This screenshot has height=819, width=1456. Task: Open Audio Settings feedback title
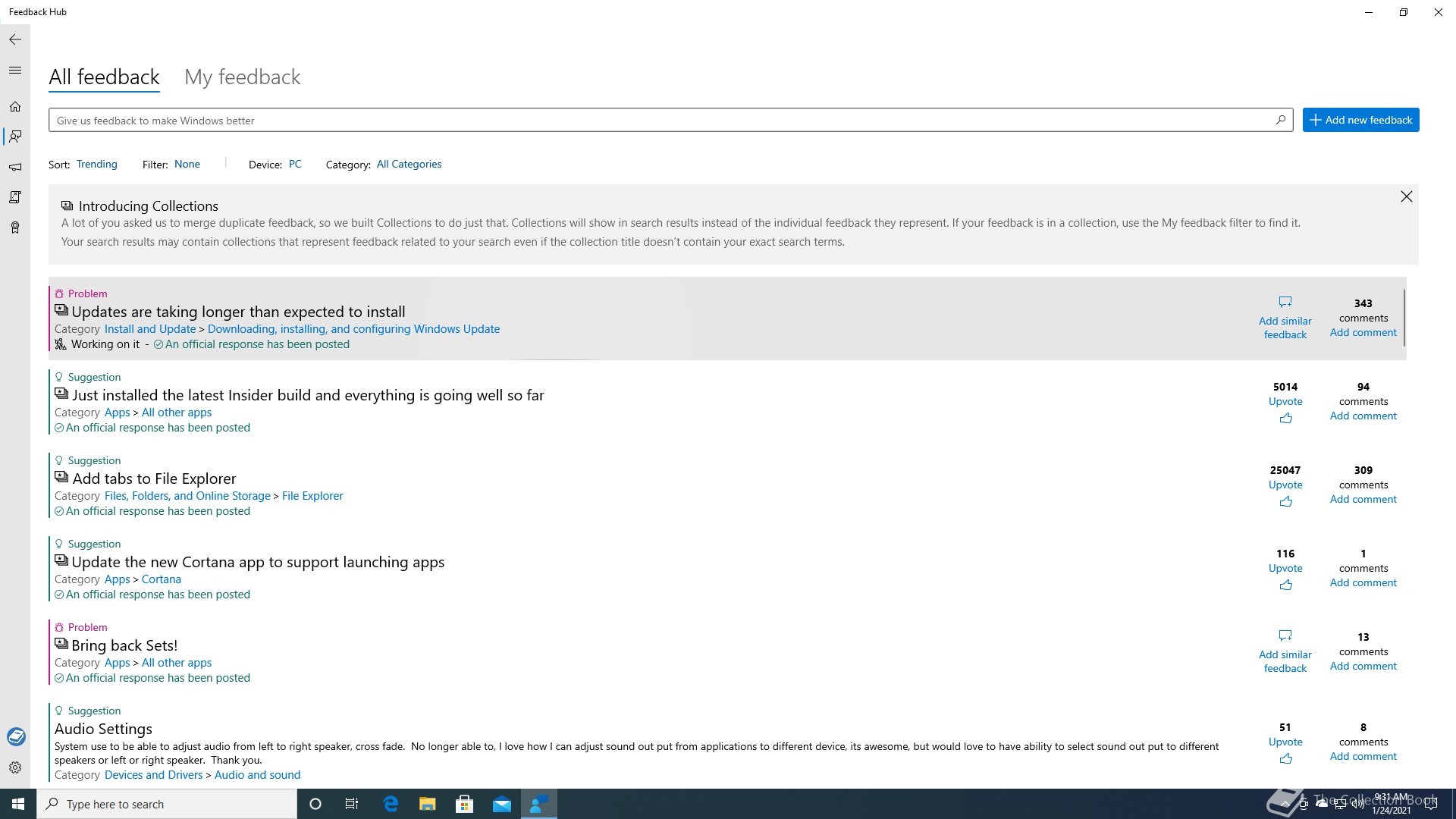coord(103,729)
